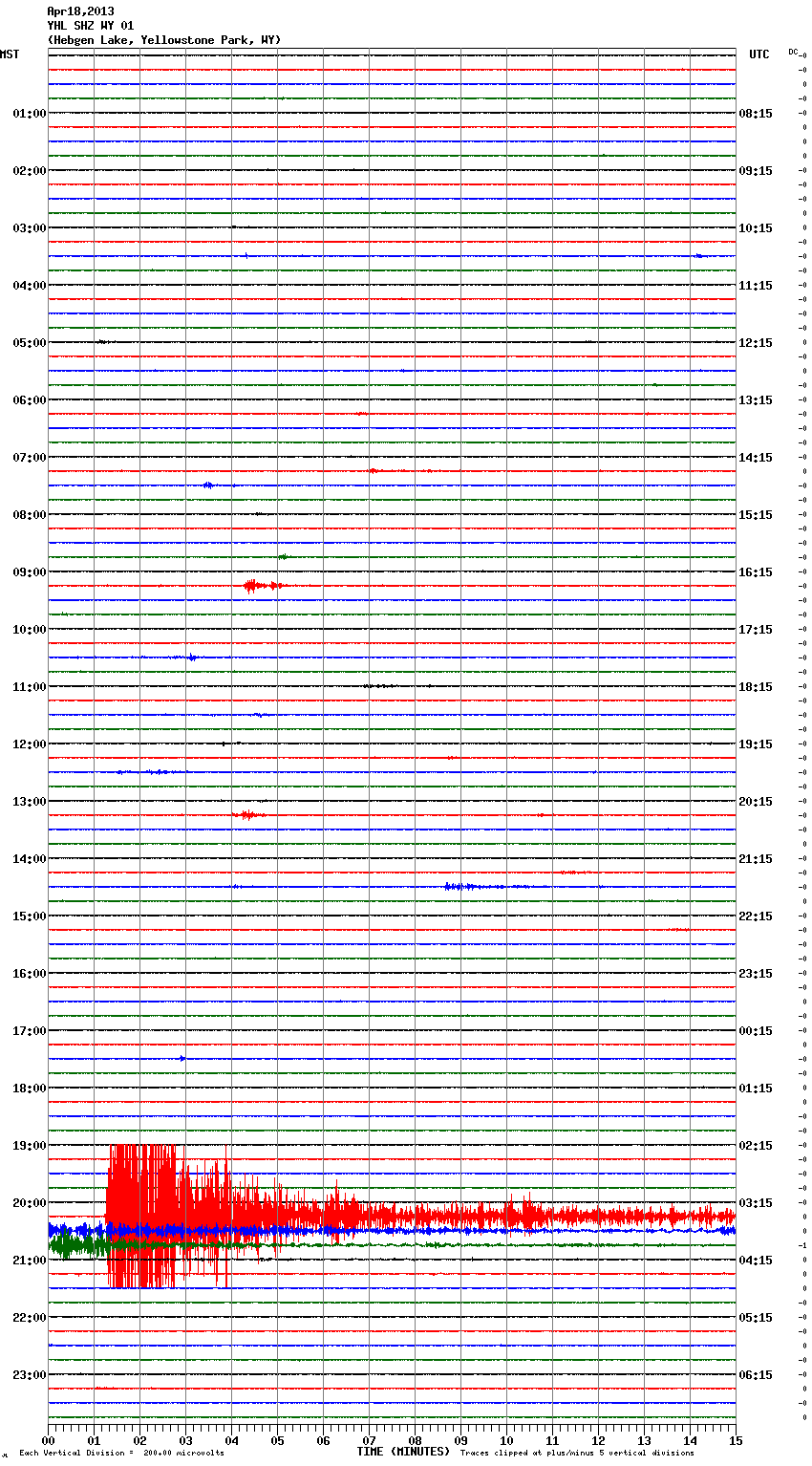Select the 23:00 MST row label
Image resolution: width=812 pixels, height=1466 pixels.
point(29,1375)
